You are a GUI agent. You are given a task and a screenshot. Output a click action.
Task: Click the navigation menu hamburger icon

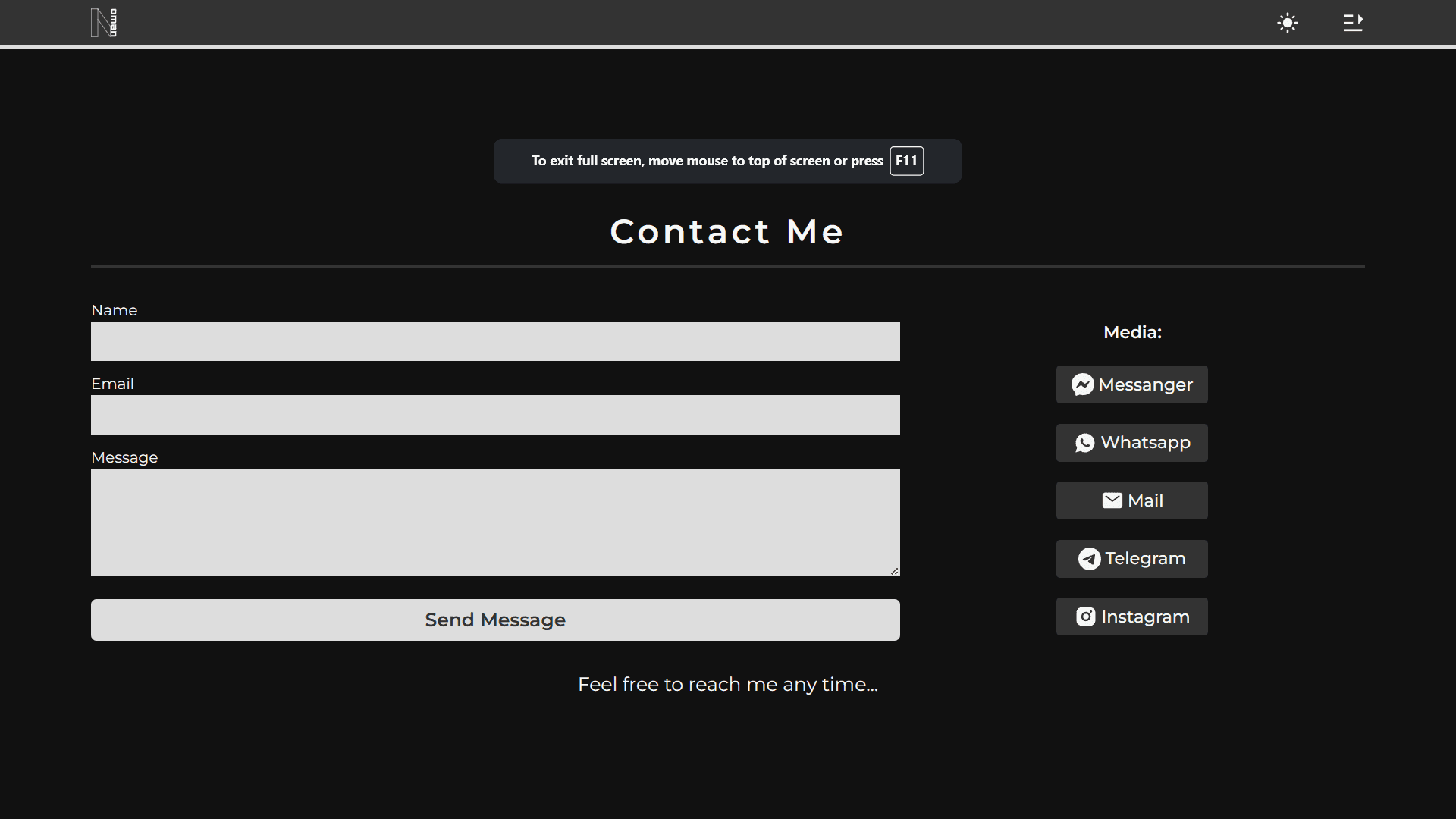coord(1353,22)
